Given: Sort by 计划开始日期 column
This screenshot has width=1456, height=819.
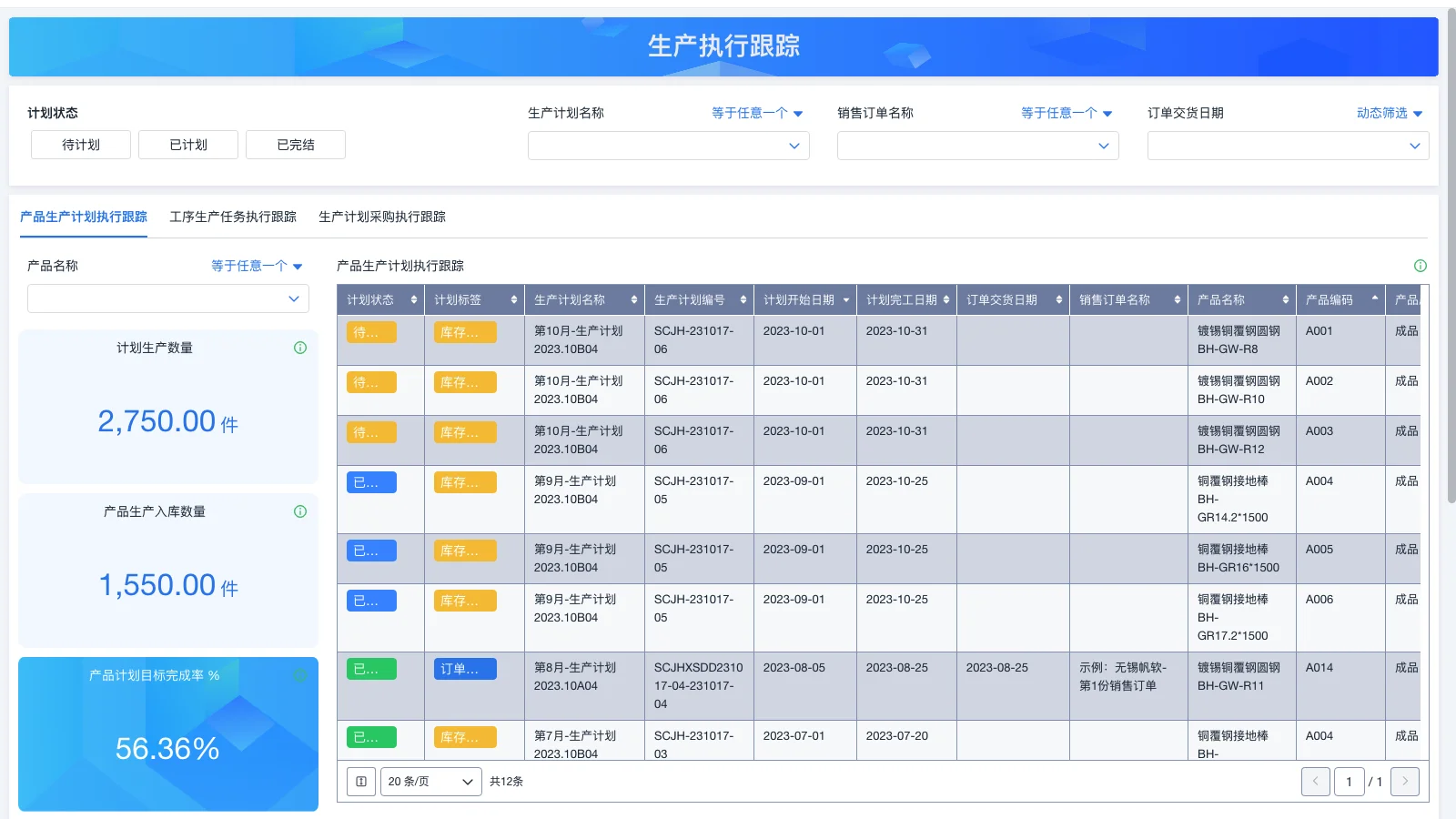Looking at the screenshot, I should tap(846, 299).
